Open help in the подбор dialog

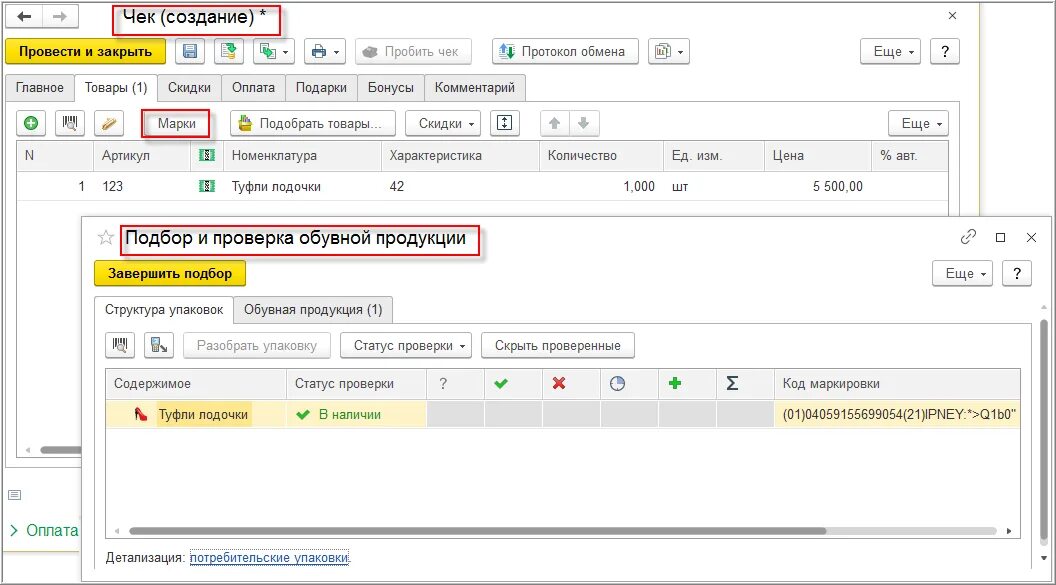click(x=1017, y=273)
